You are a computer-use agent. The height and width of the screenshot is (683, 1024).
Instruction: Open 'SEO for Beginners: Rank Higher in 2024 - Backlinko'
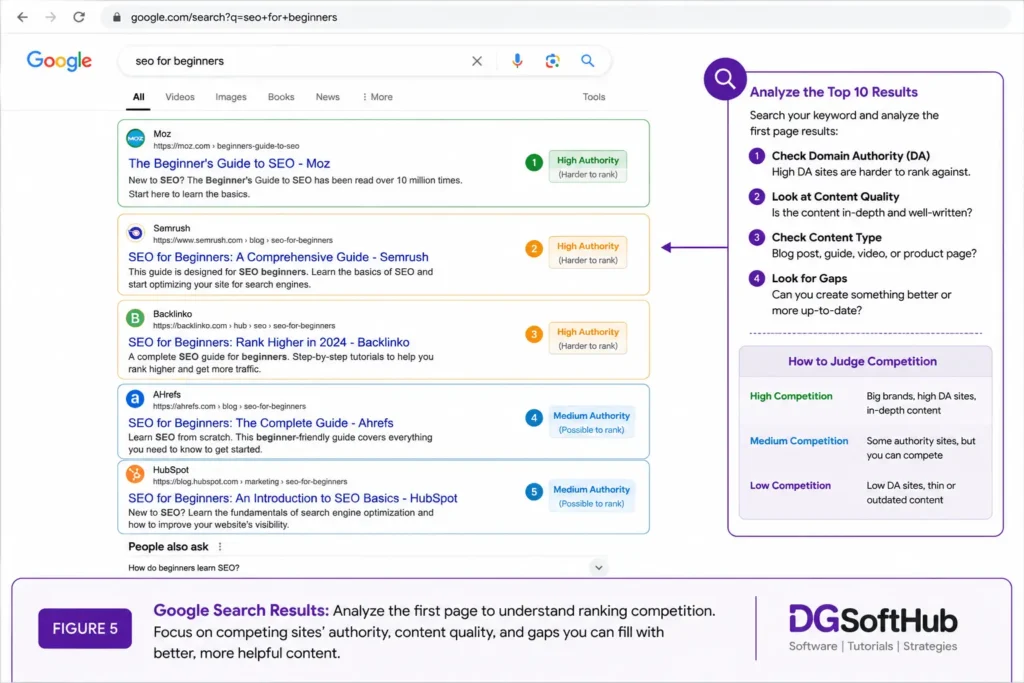[x=268, y=342]
